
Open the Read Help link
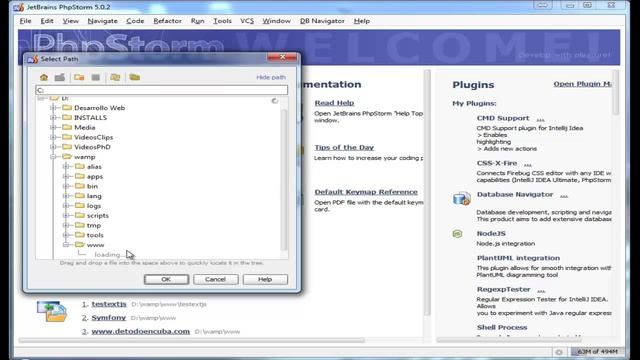(x=334, y=103)
